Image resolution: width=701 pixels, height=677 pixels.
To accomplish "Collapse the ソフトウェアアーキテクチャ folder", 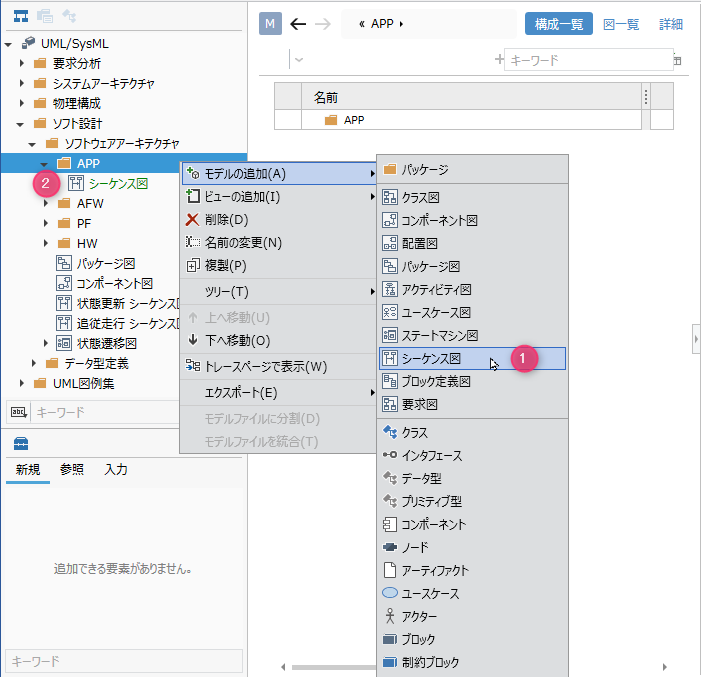I will click(x=32, y=144).
